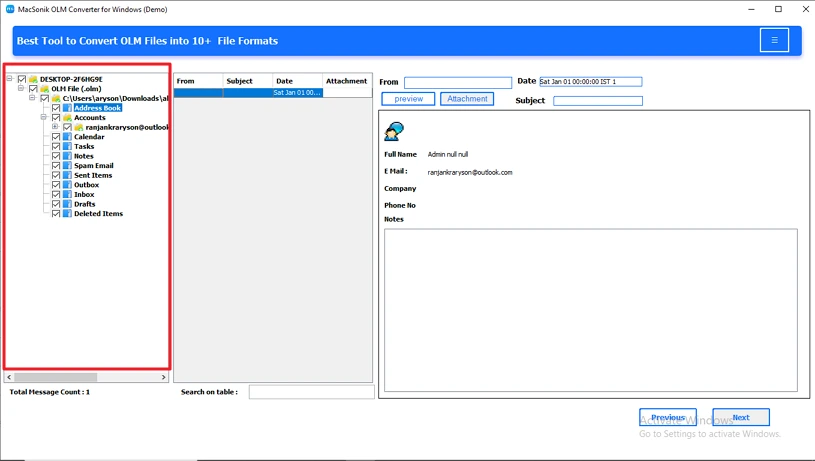This screenshot has height=461, width=815.
Task: Uncheck the Outbox checkbox
Action: click(56, 185)
